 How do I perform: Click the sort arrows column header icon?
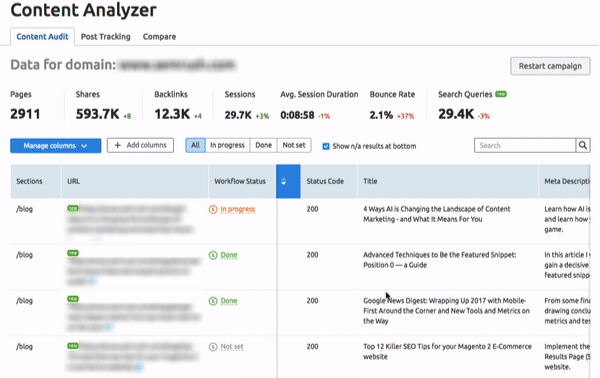[284, 181]
